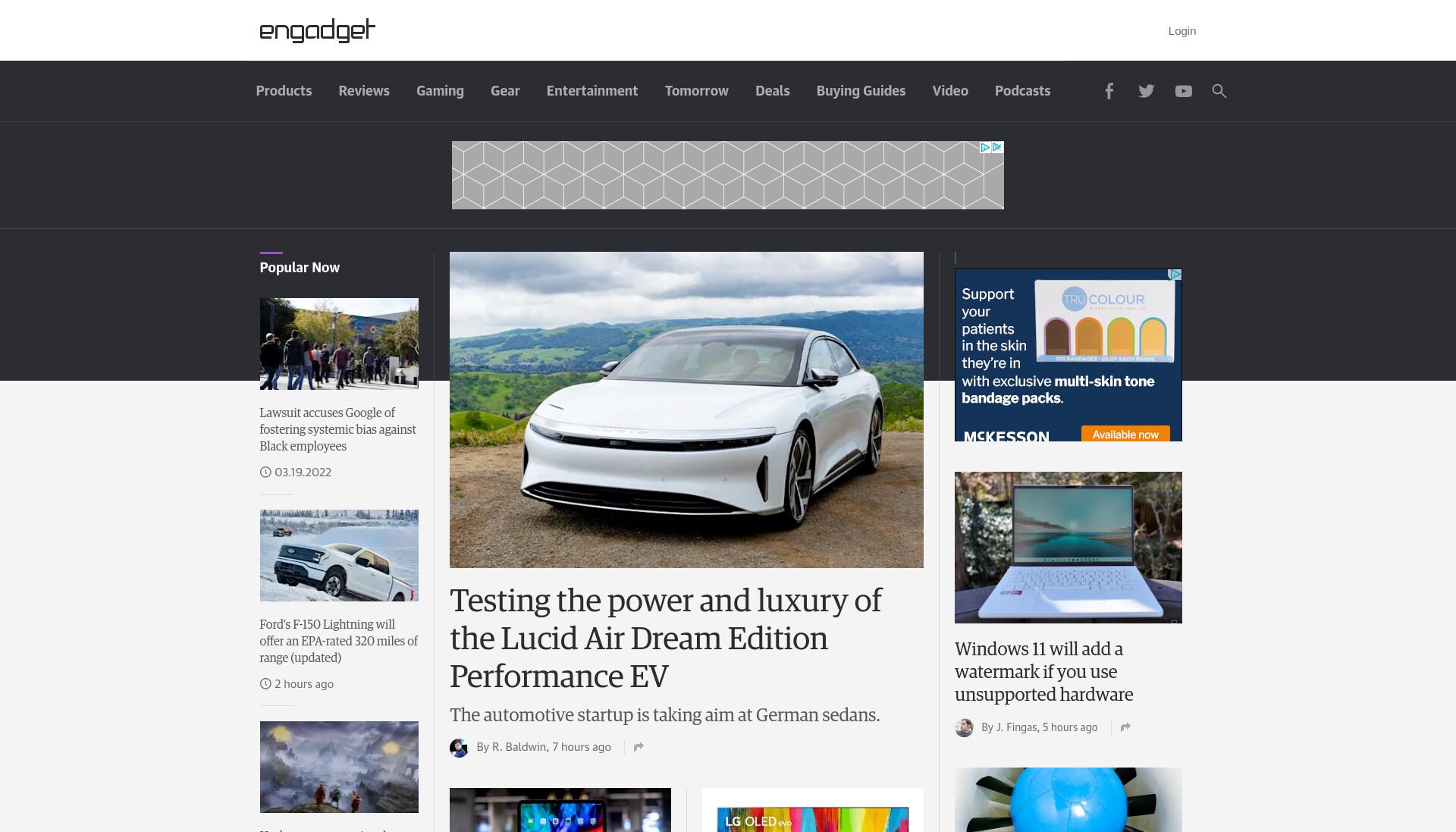
Task: Open the Deals section
Action: click(x=772, y=91)
